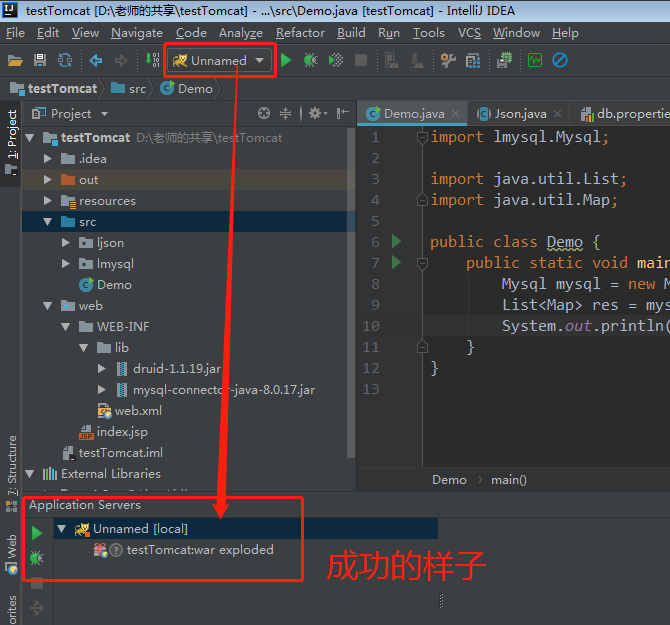Click the run gutter arrow on line 6

[x=397, y=241]
